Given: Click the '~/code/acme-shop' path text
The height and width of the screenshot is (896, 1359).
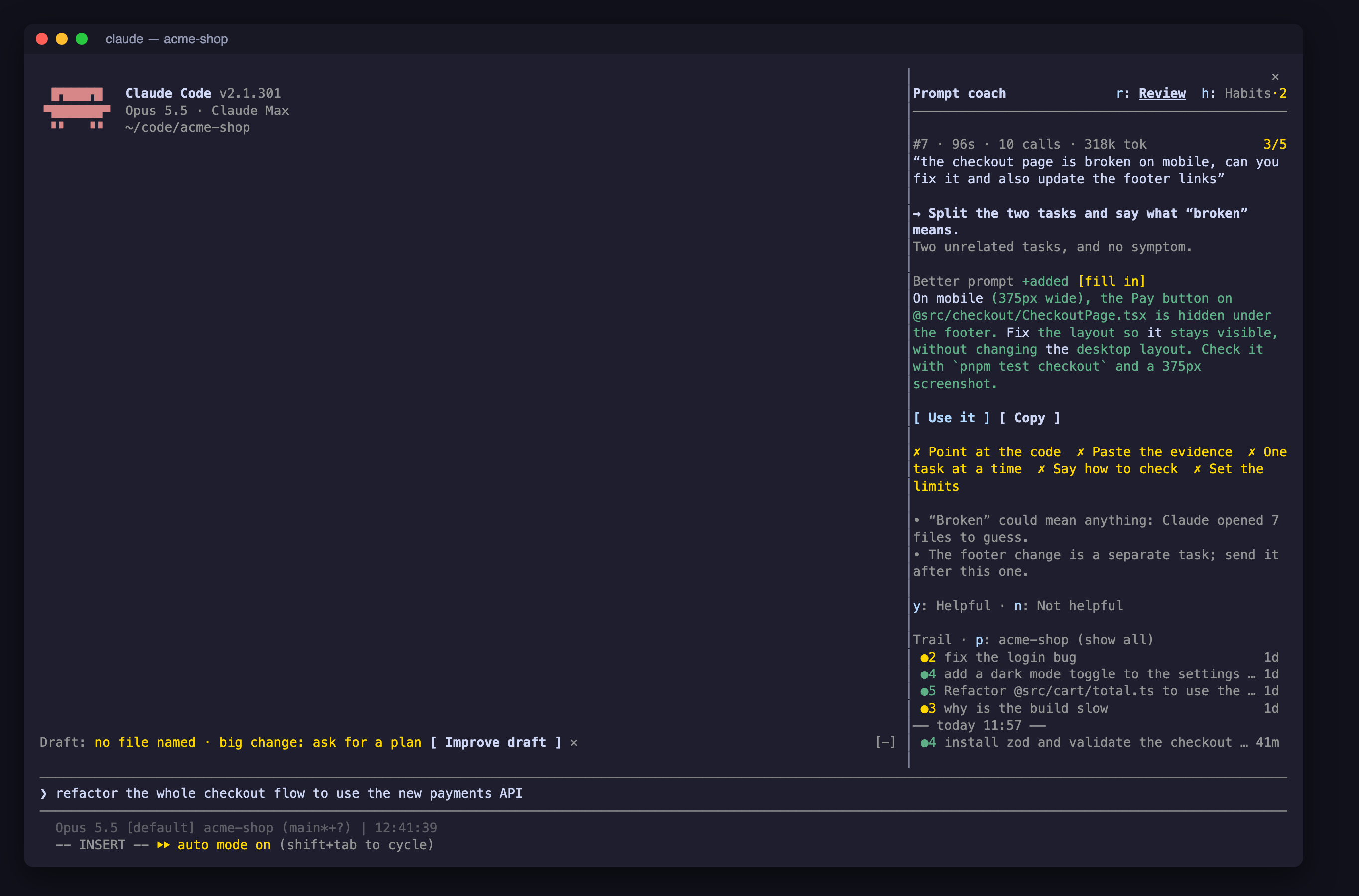Looking at the screenshot, I should coord(187,127).
